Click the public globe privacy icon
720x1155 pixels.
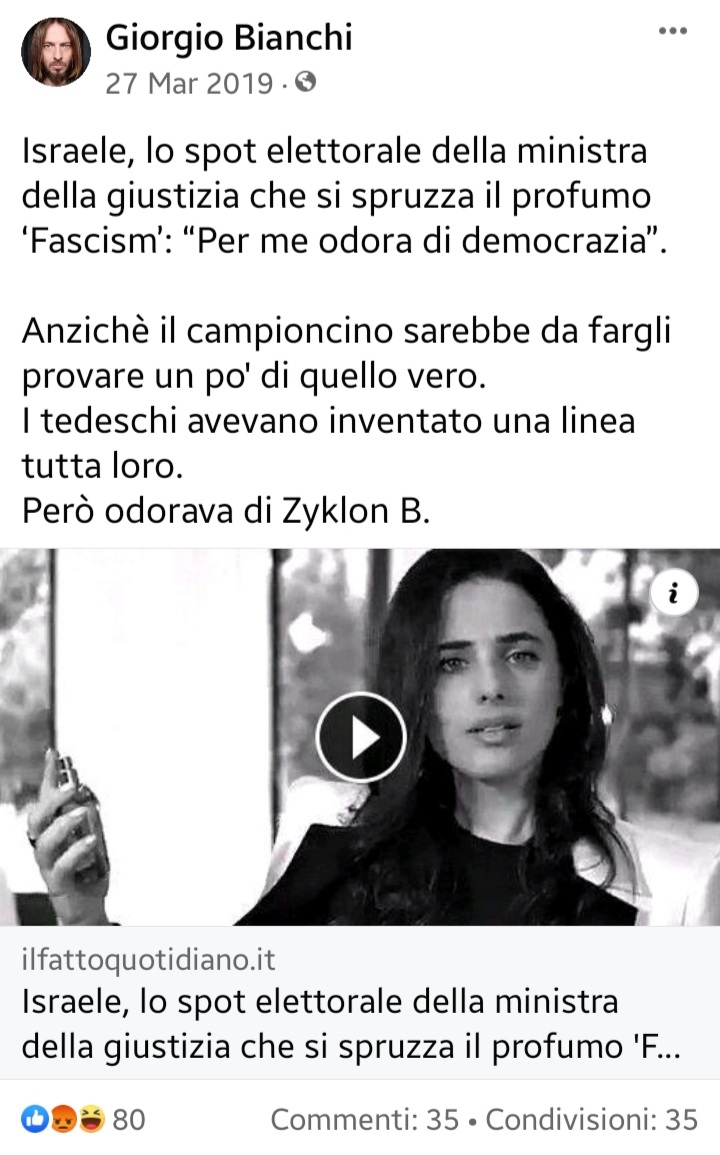[x=305, y=82]
